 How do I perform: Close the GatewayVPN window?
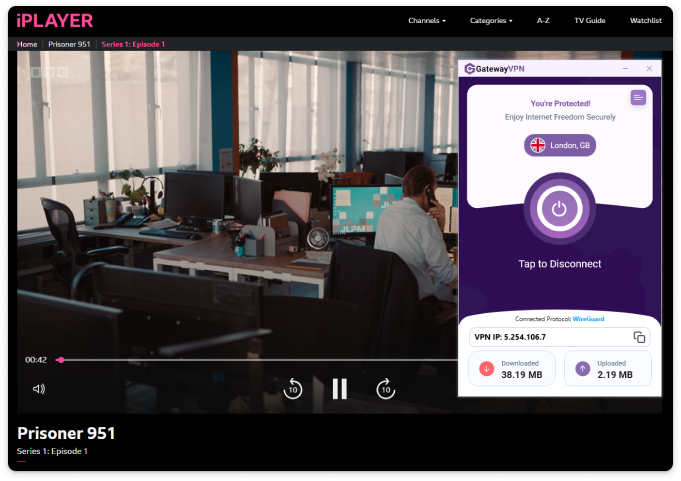point(649,69)
